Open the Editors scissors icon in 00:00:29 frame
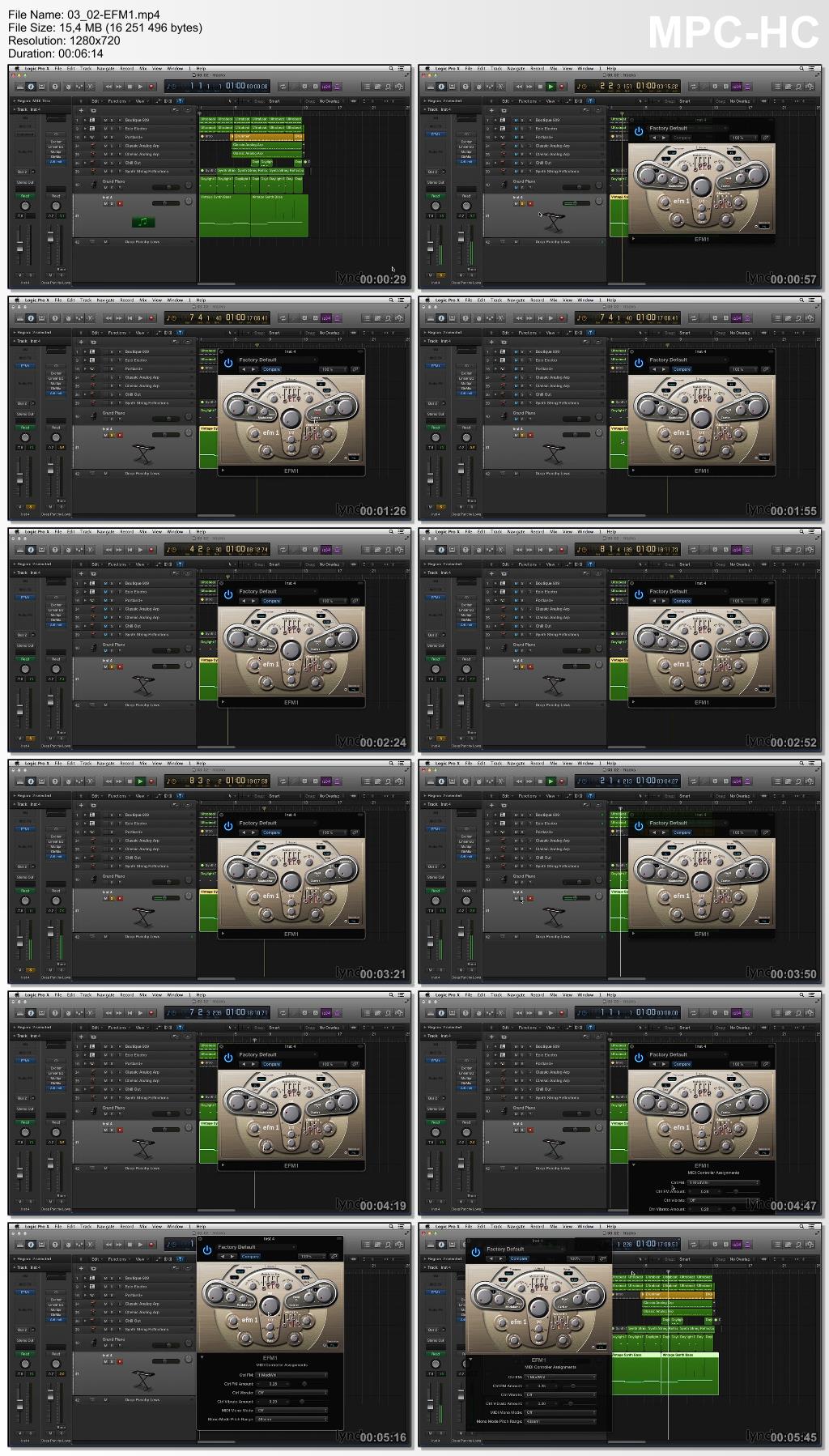The width and height of the screenshot is (829, 1456). pos(90,87)
